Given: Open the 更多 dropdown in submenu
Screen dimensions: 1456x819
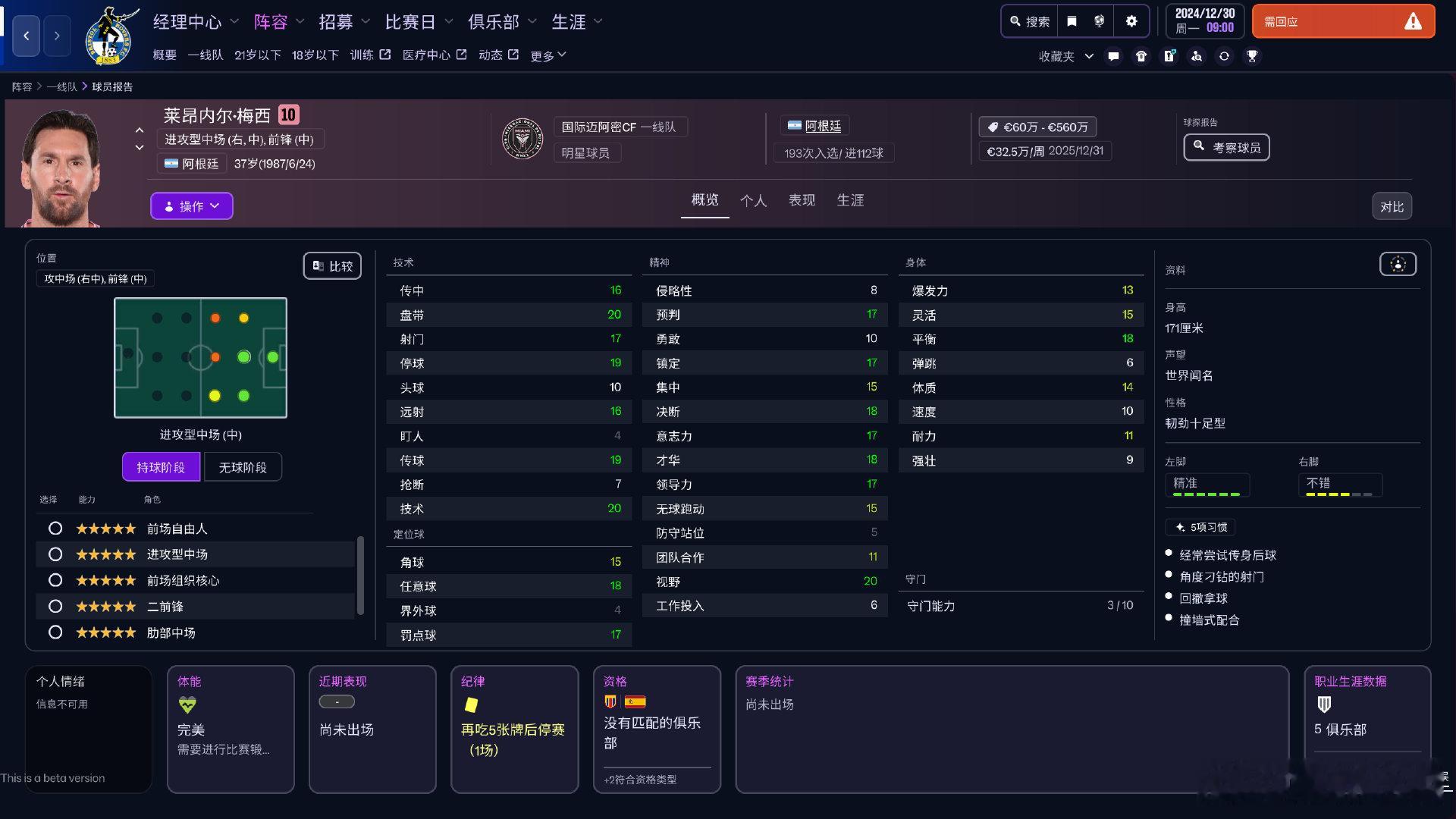Looking at the screenshot, I should coord(548,55).
